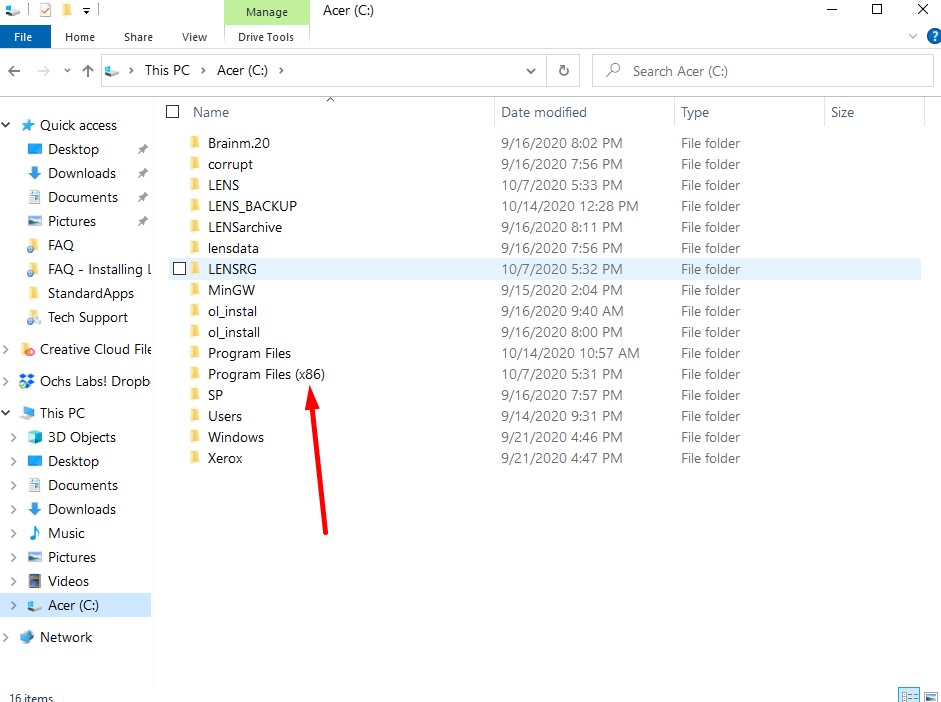Select the LENS_BACKUP folder icon
Screen dimensions: 941x702
(x=194, y=205)
